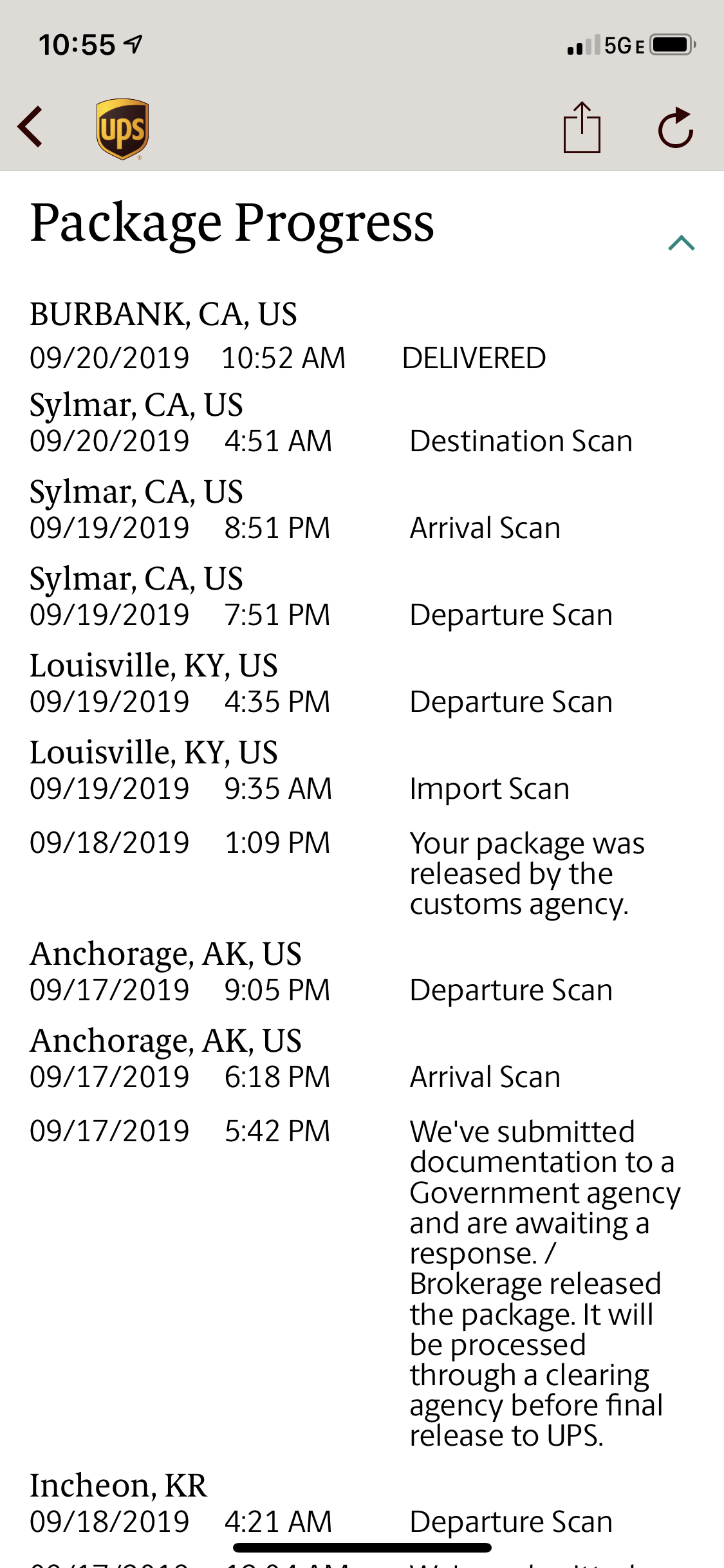Tap the BURBANK, CA, US location
The height and width of the screenshot is (1568, 724).
pos(163,314)
